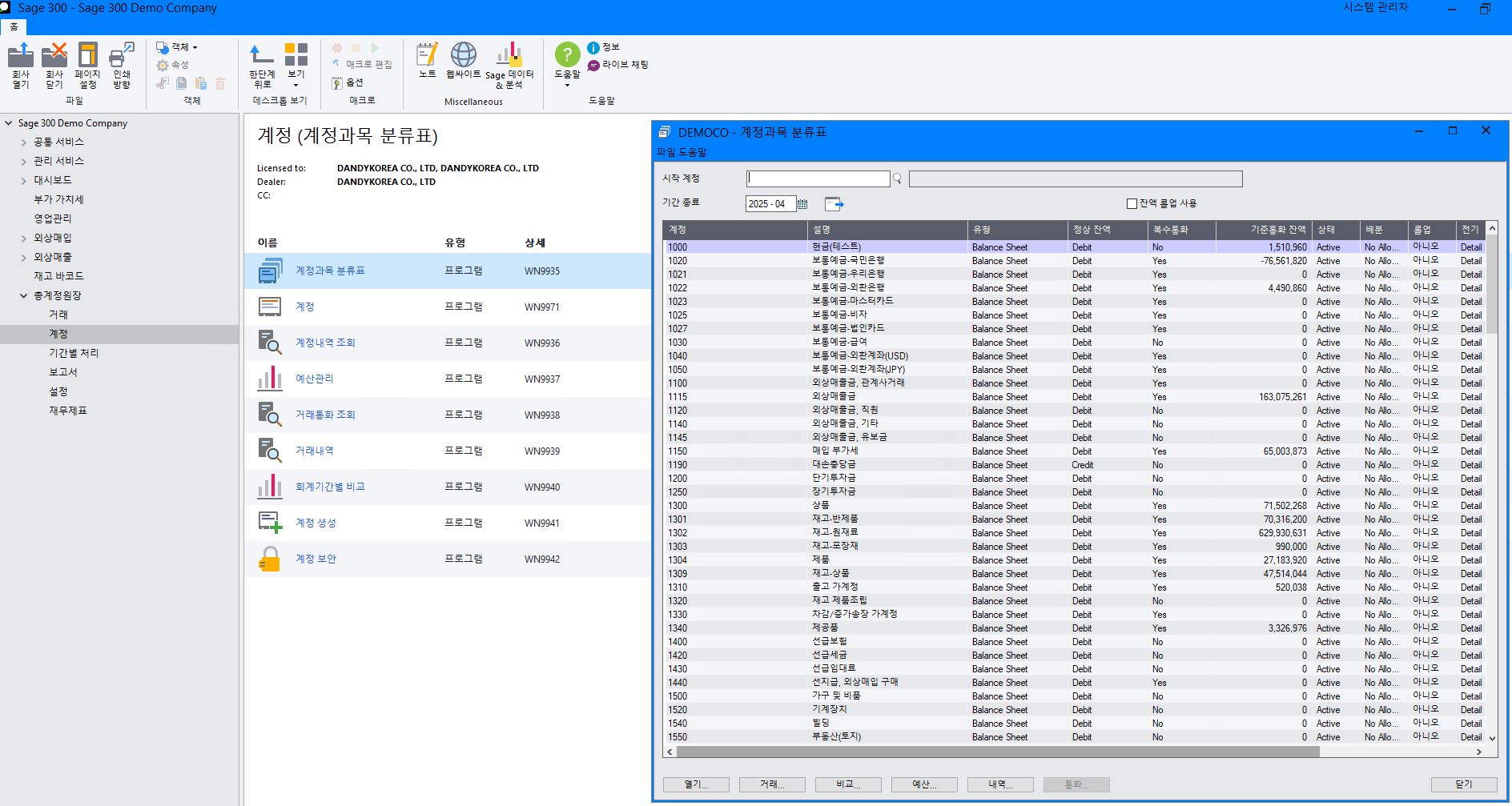Select account row 1550 부동산(토지)
This screenshot has width=1512, height=806.
(1075, 737)
